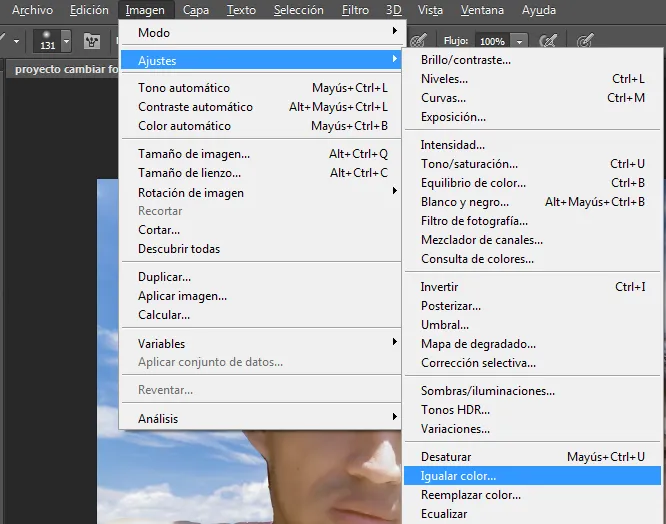Open Equilibrio de color adjustment
The height and width of the screenshot is (524, 666).
[533, 183]
